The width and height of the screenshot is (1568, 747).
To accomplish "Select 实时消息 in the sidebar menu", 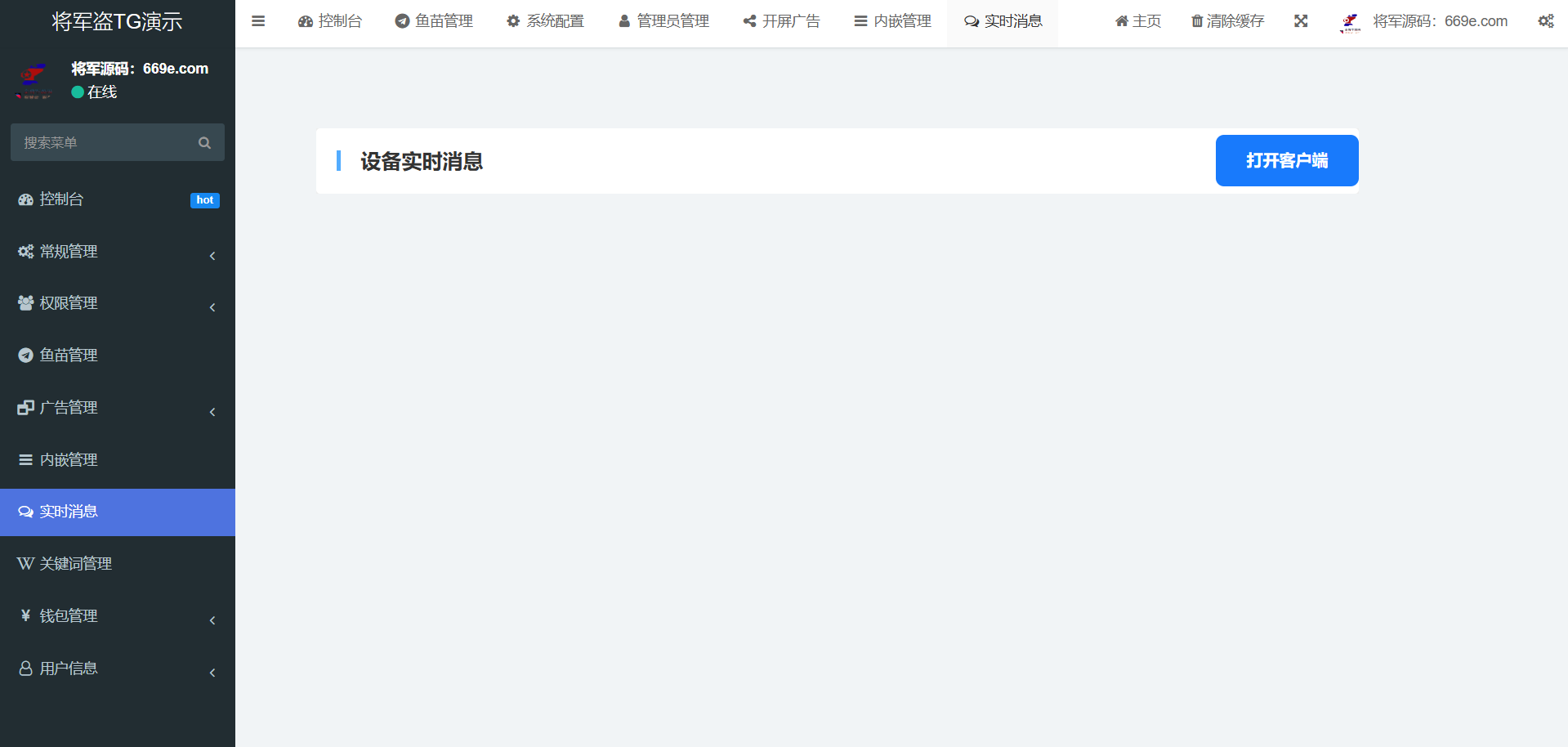I will coord(118,512).
